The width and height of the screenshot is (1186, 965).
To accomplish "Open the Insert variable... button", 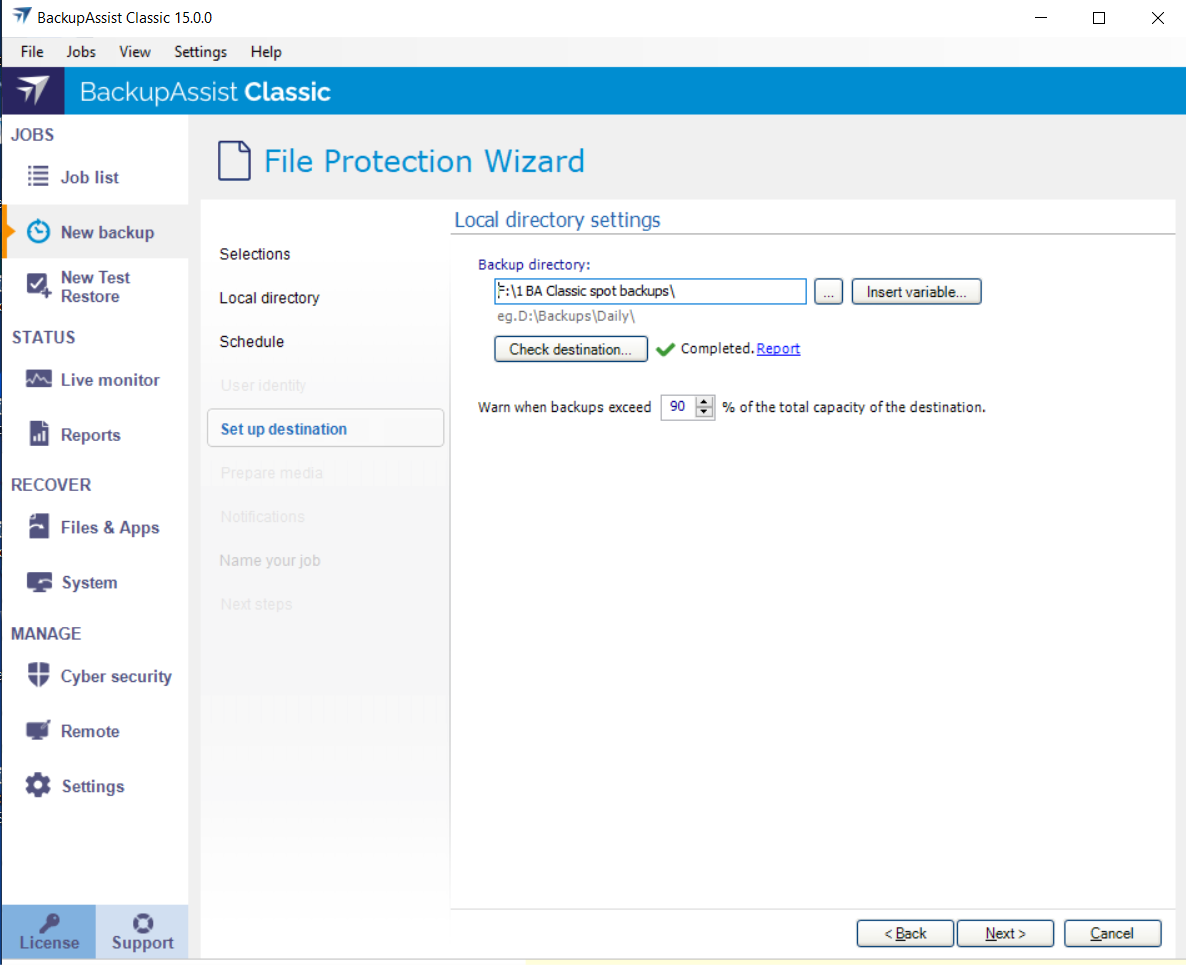I will click(916, 292).
